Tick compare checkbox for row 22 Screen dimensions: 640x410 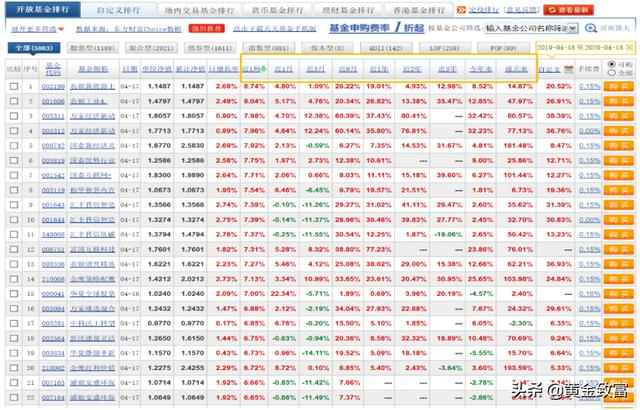(14, 397)
